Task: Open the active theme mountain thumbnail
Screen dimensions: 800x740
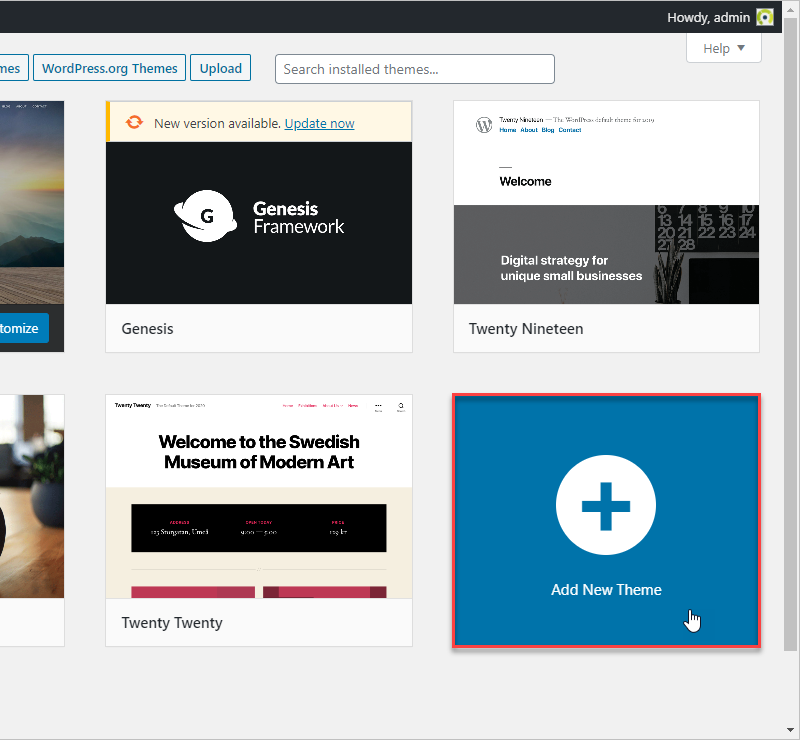Action: point(32,203)
